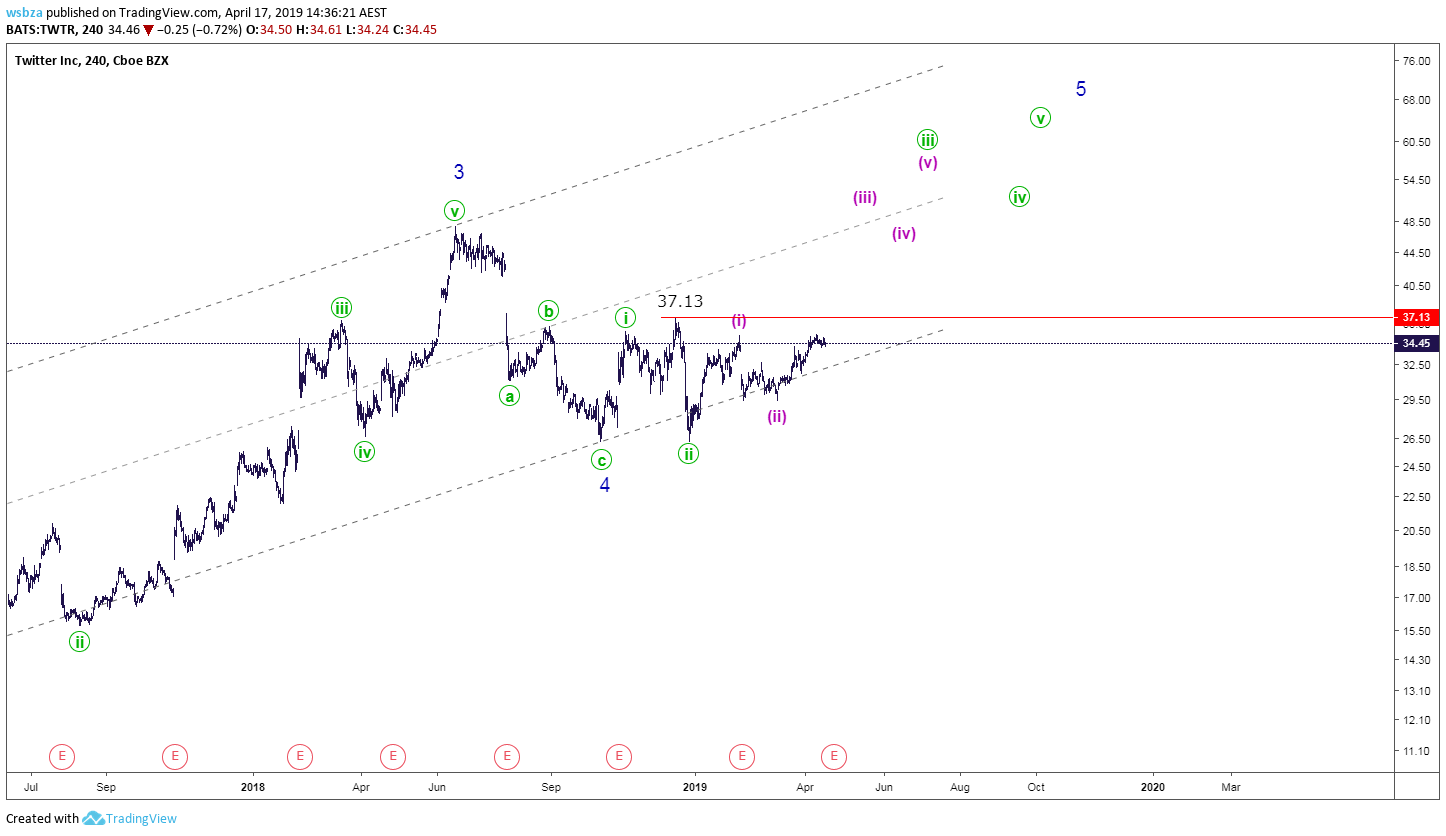
Task: Select the green circled 'b' wave label
Action: (548, 310)
